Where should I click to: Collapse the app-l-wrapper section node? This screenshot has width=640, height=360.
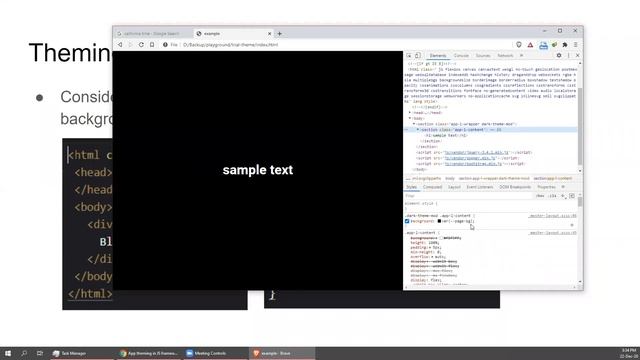[x=414, y=124]
